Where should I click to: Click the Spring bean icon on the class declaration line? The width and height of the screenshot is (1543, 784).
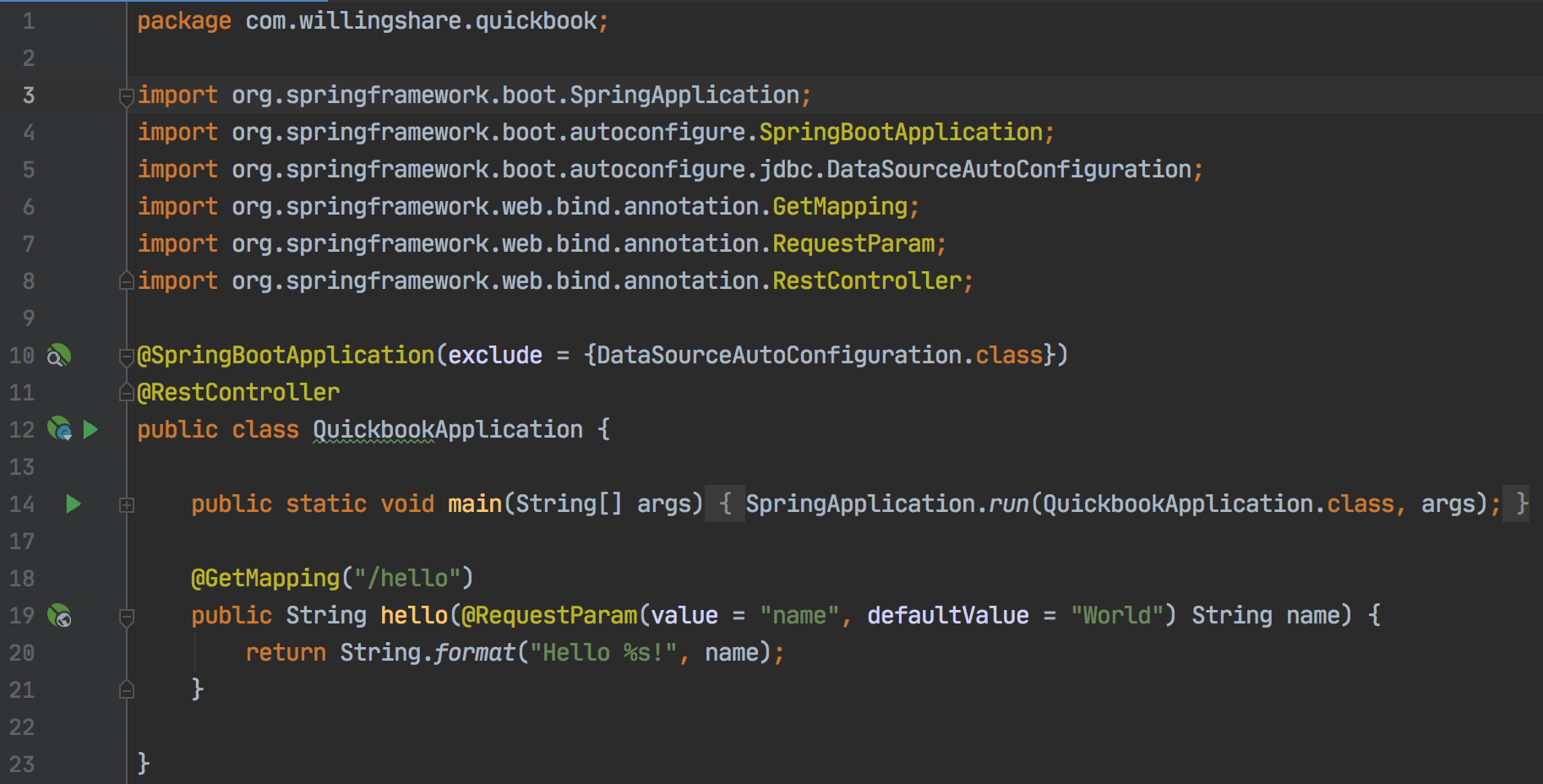pos(57,429)
